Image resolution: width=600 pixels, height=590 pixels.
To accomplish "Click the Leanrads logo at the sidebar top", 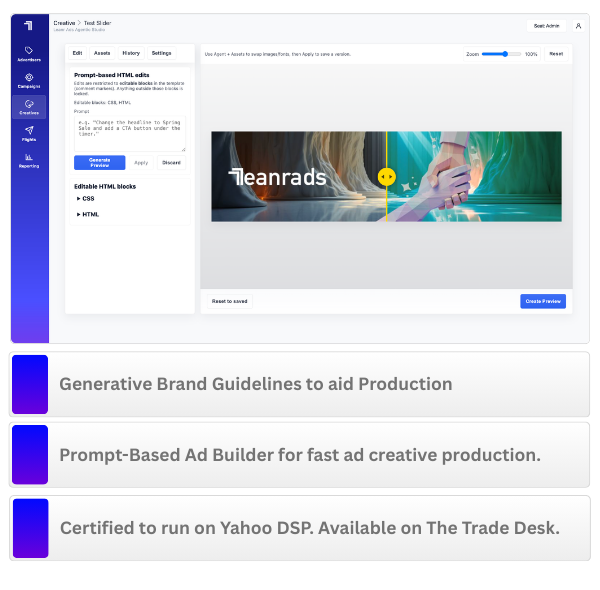I will (29, 25).
